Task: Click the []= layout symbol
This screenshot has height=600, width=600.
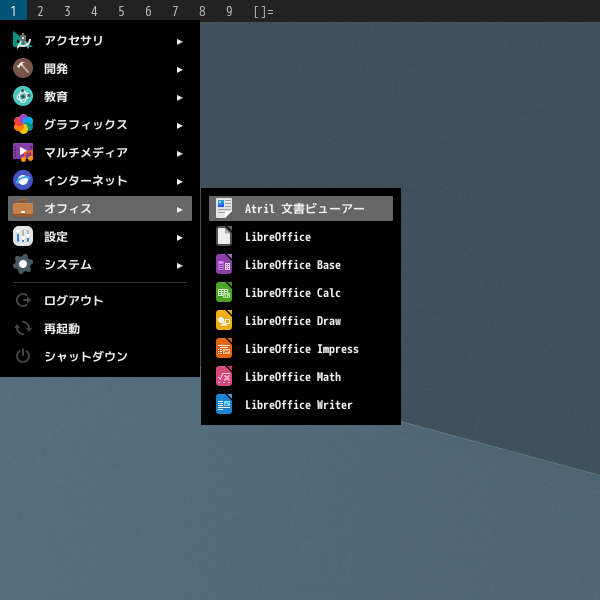Action: click(x=264, y=11)
